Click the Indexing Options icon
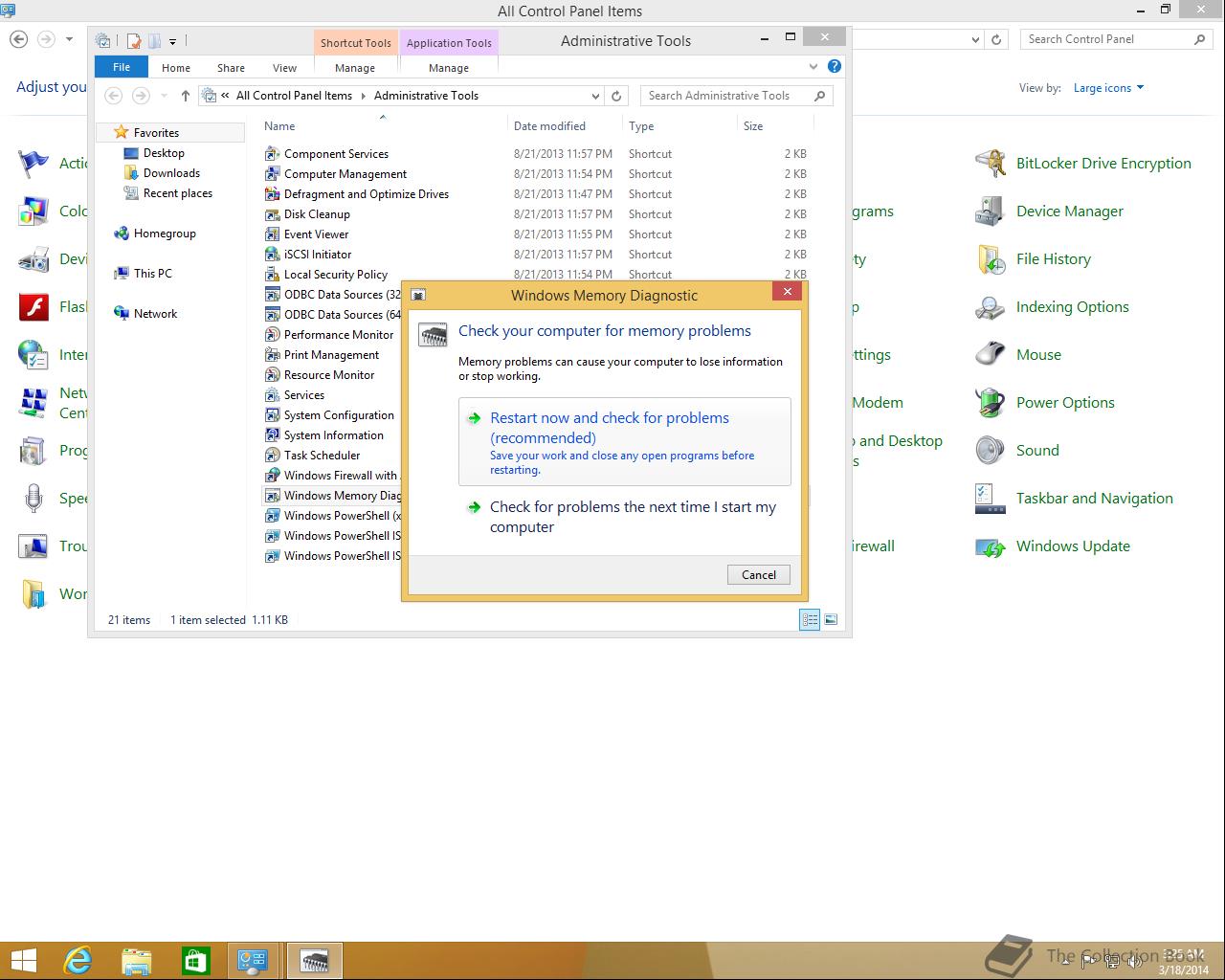The width and height of the screenshot is (1225, 980). click(x=990, y=307)
